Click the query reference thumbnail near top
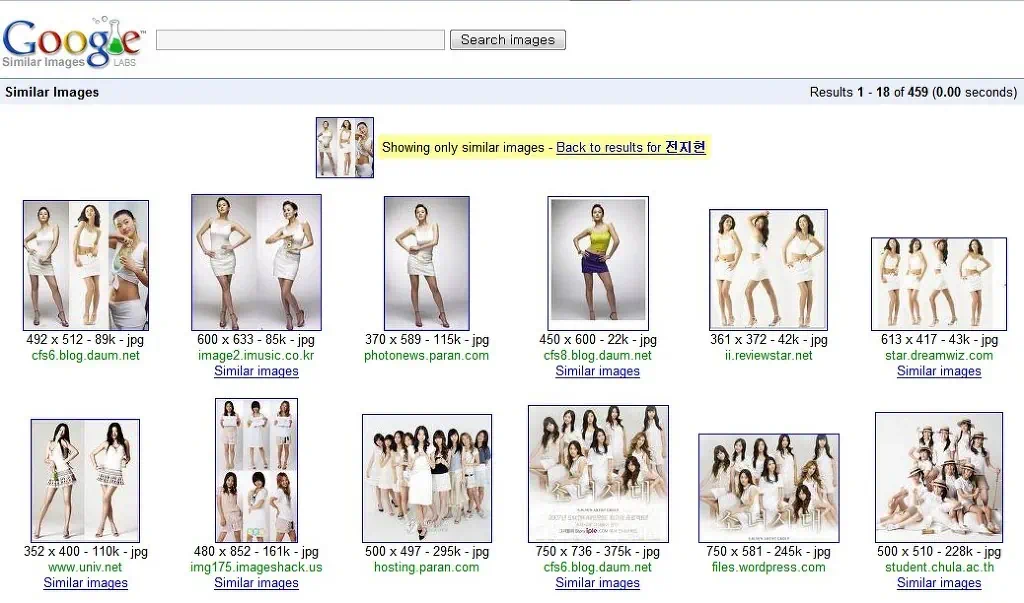 (x=344, y=147)
